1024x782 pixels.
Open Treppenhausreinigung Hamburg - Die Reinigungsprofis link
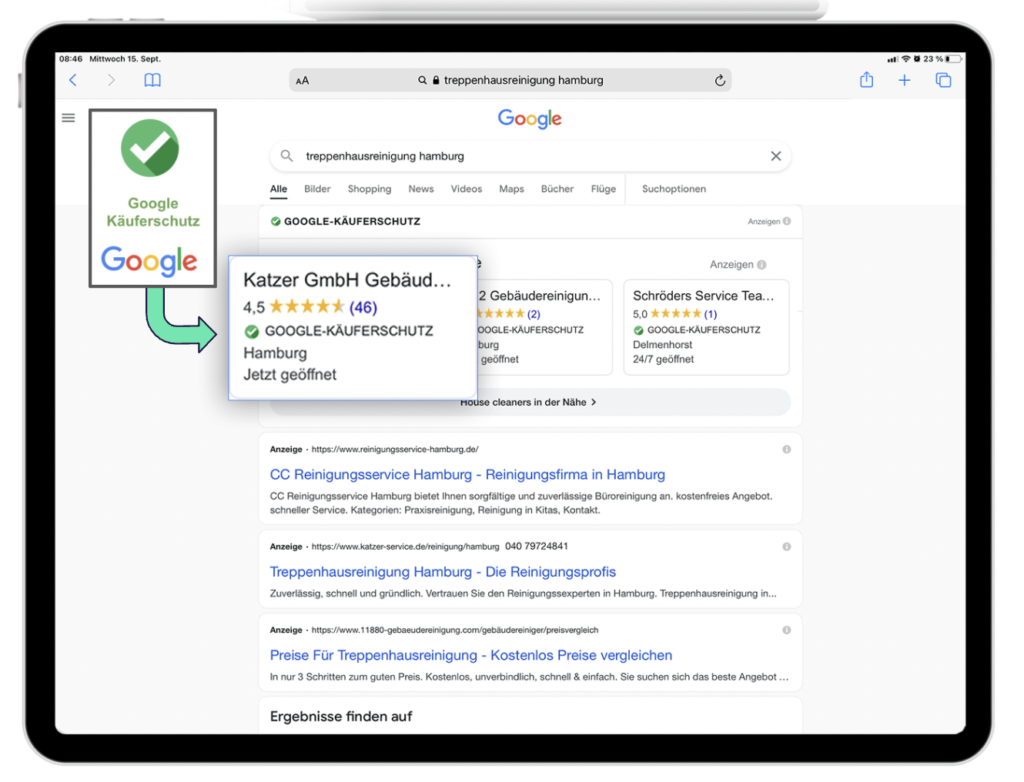coord(442,572)
